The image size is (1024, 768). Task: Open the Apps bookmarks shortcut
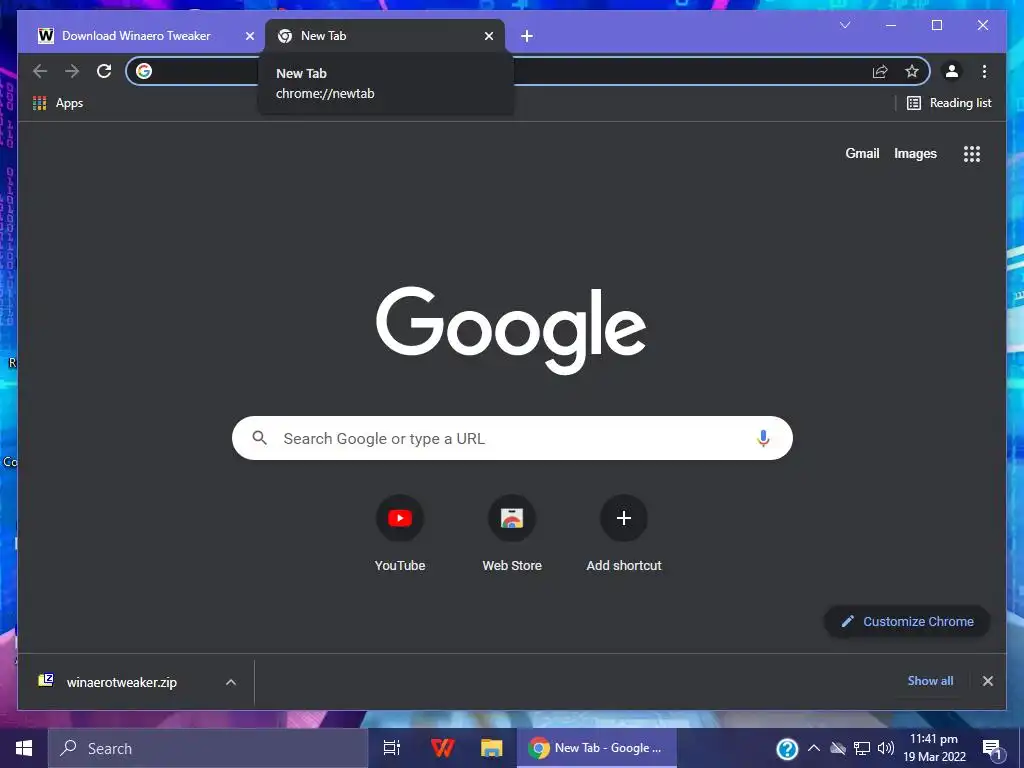(x=58, y=103)
